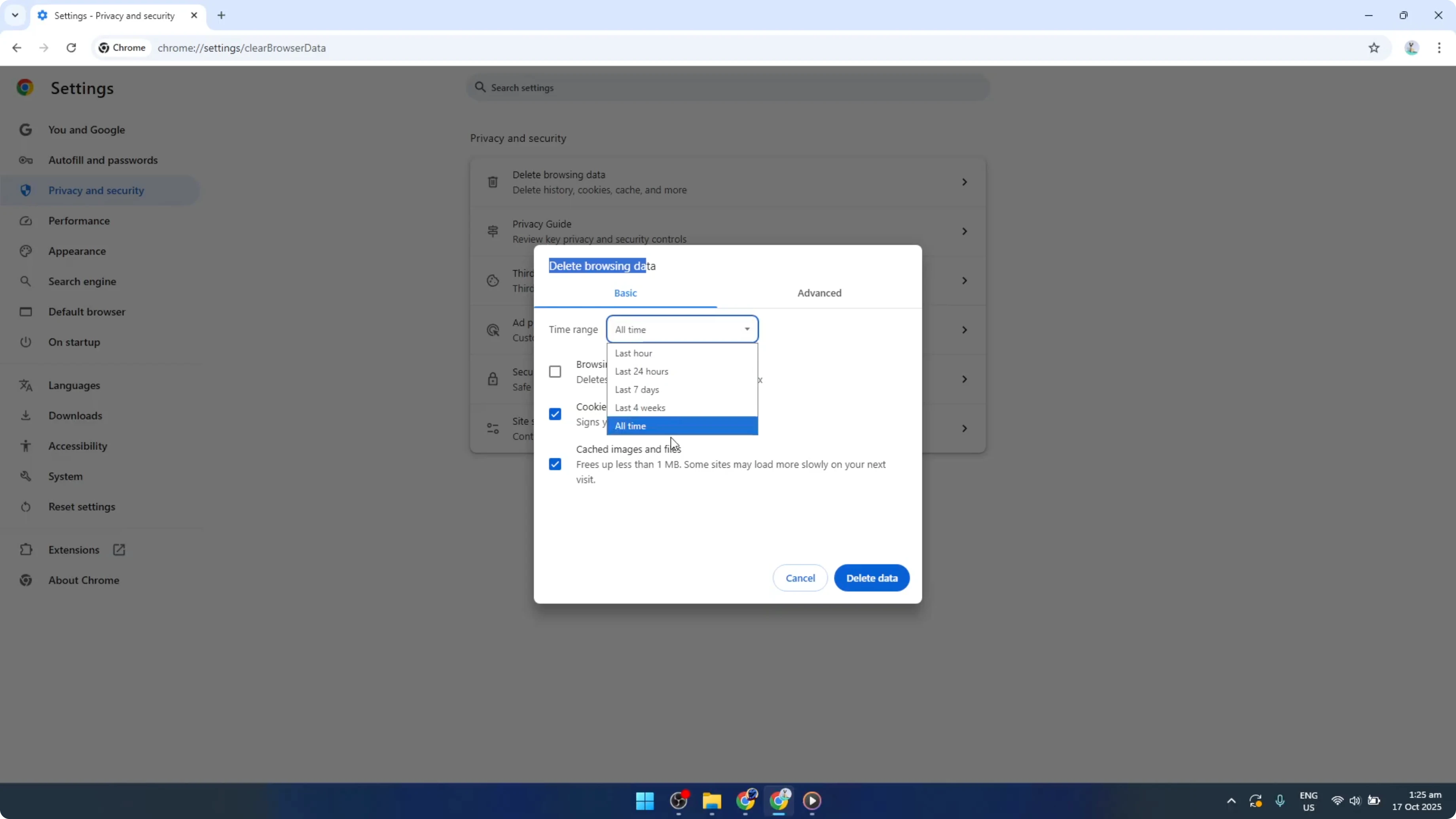Click the address bar URL
Screen dimensions: 1456x819
coord(241,48)
